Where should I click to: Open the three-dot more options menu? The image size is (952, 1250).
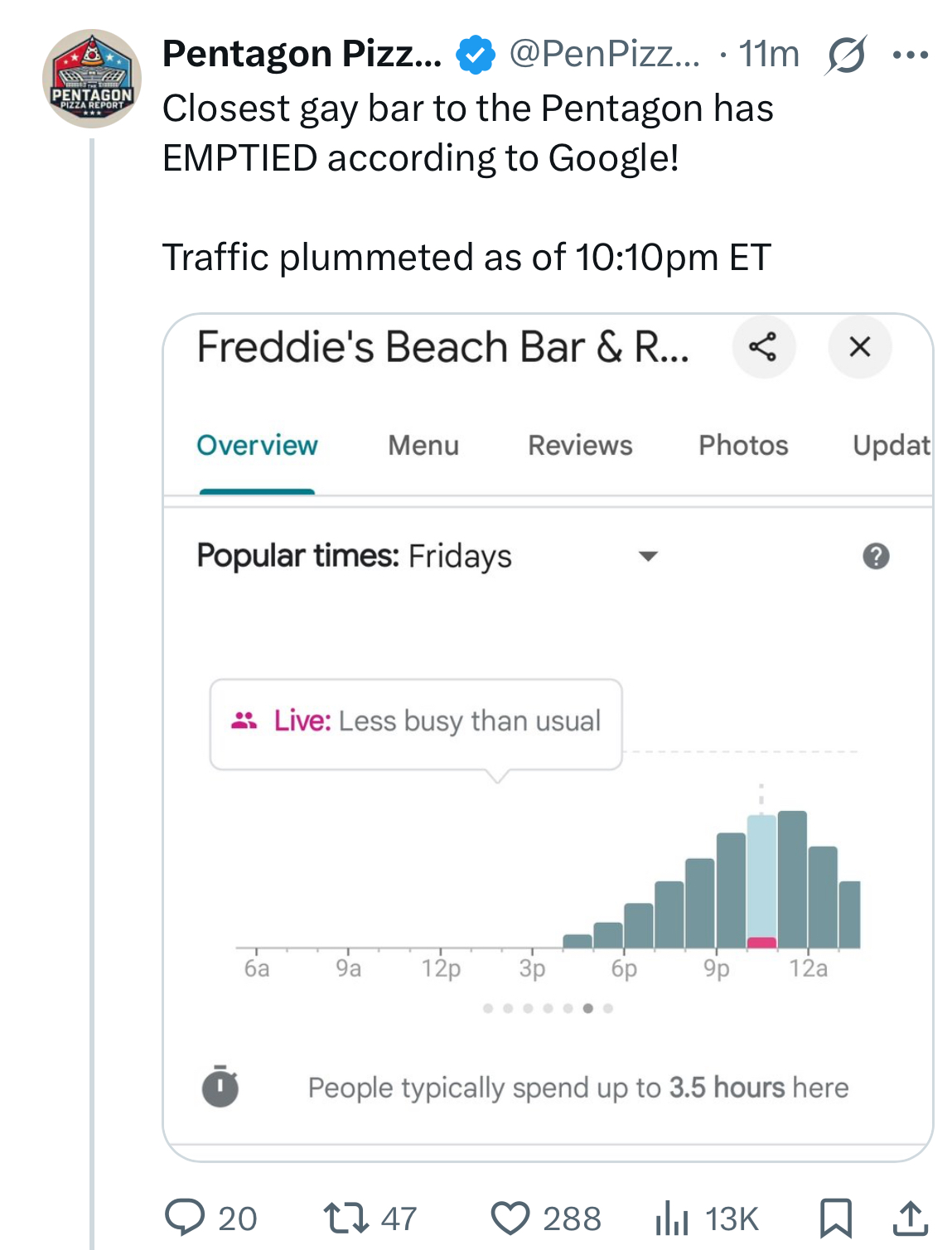pos(911,56)
